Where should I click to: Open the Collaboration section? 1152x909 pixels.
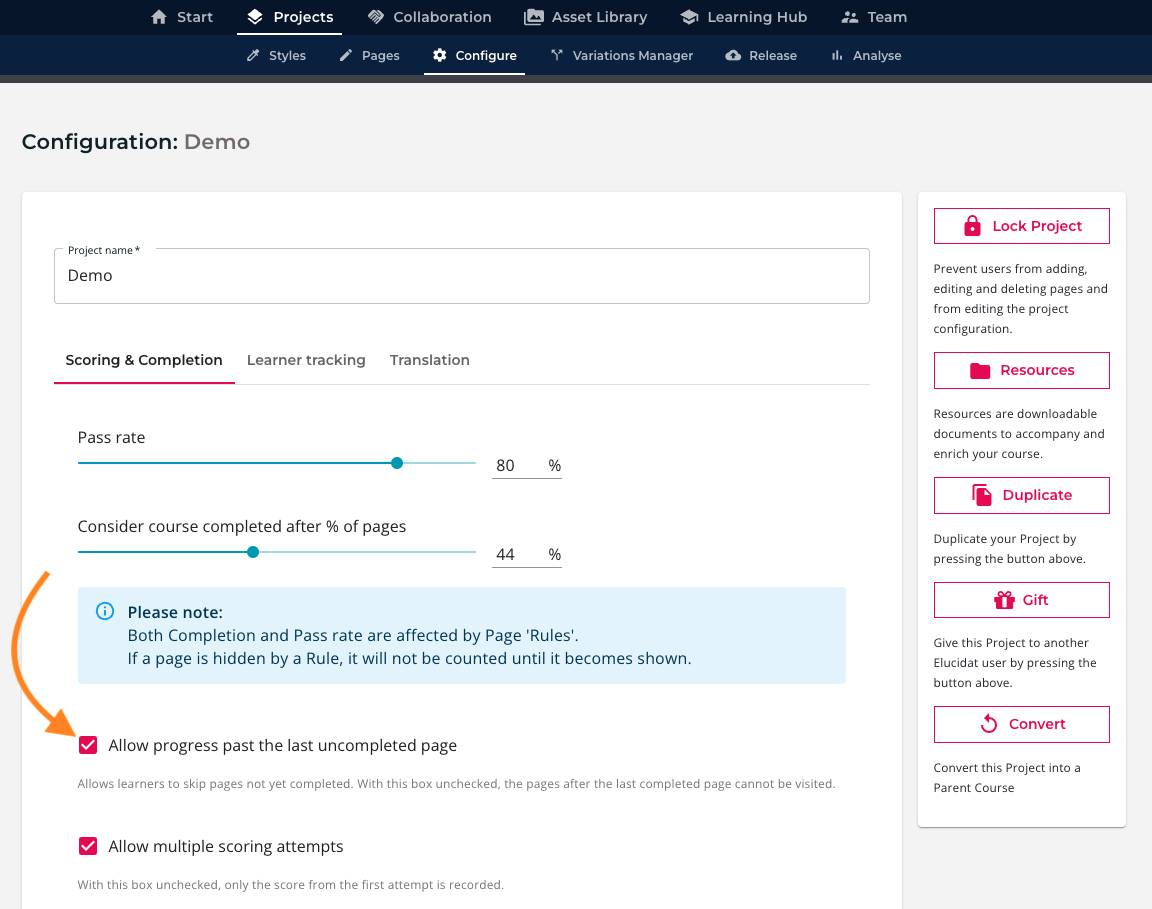tap(430, 17)
